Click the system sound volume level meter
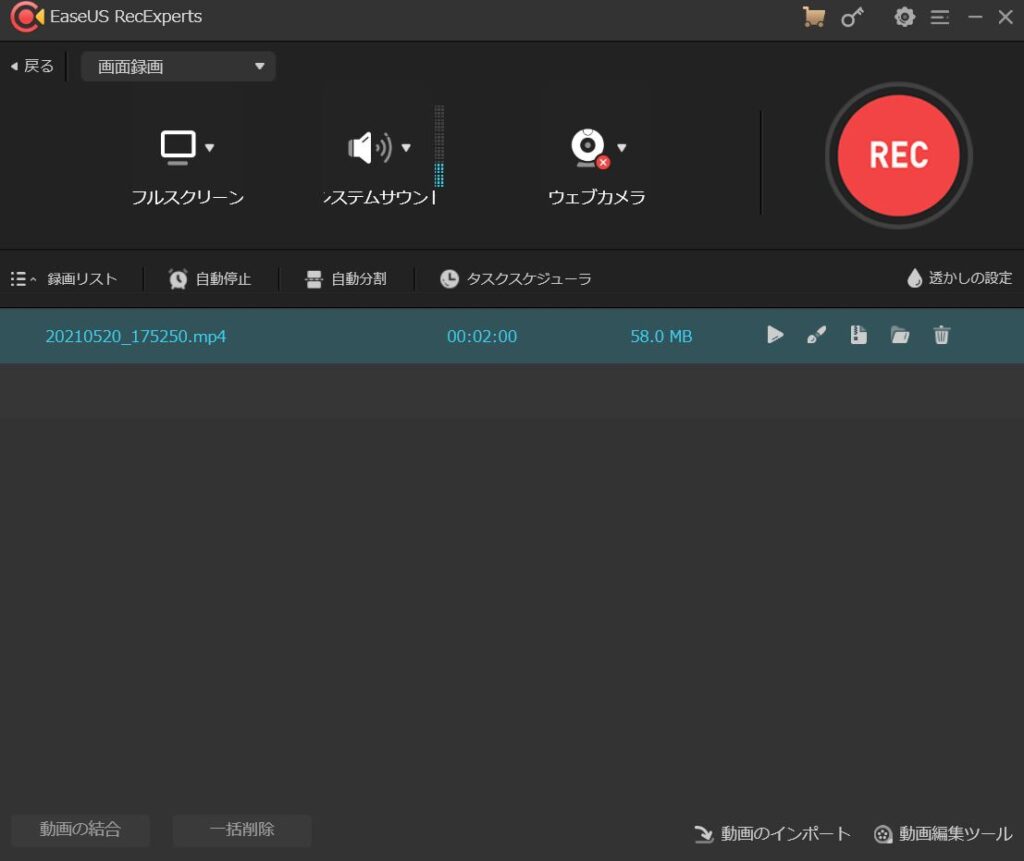Screen dimensions: 1024x861 click(x=439, y=146)
